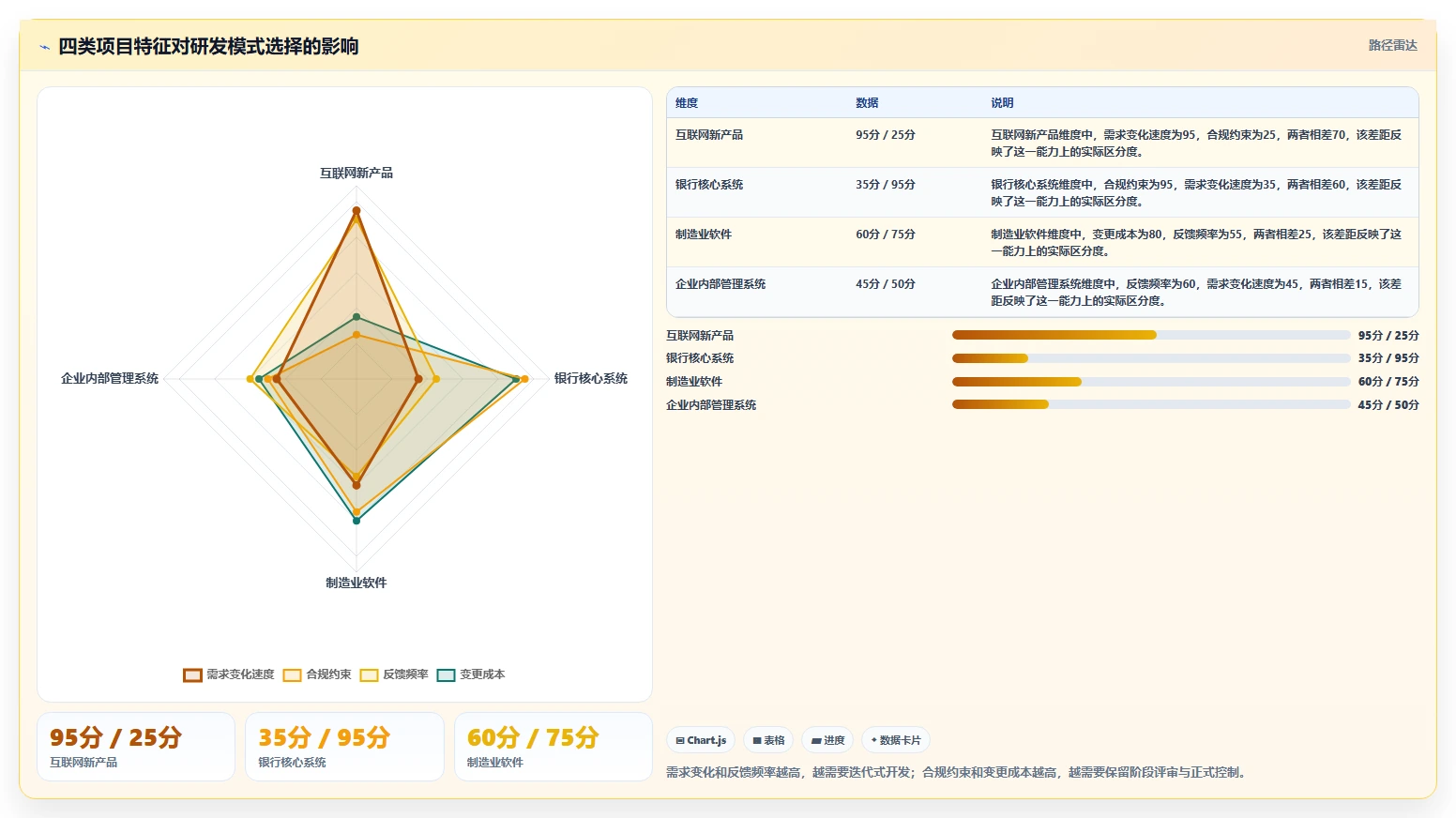Screen dimensions: 1456x818
Task: Select the 互联网新产品 table row cell
Action: point(709,135)
